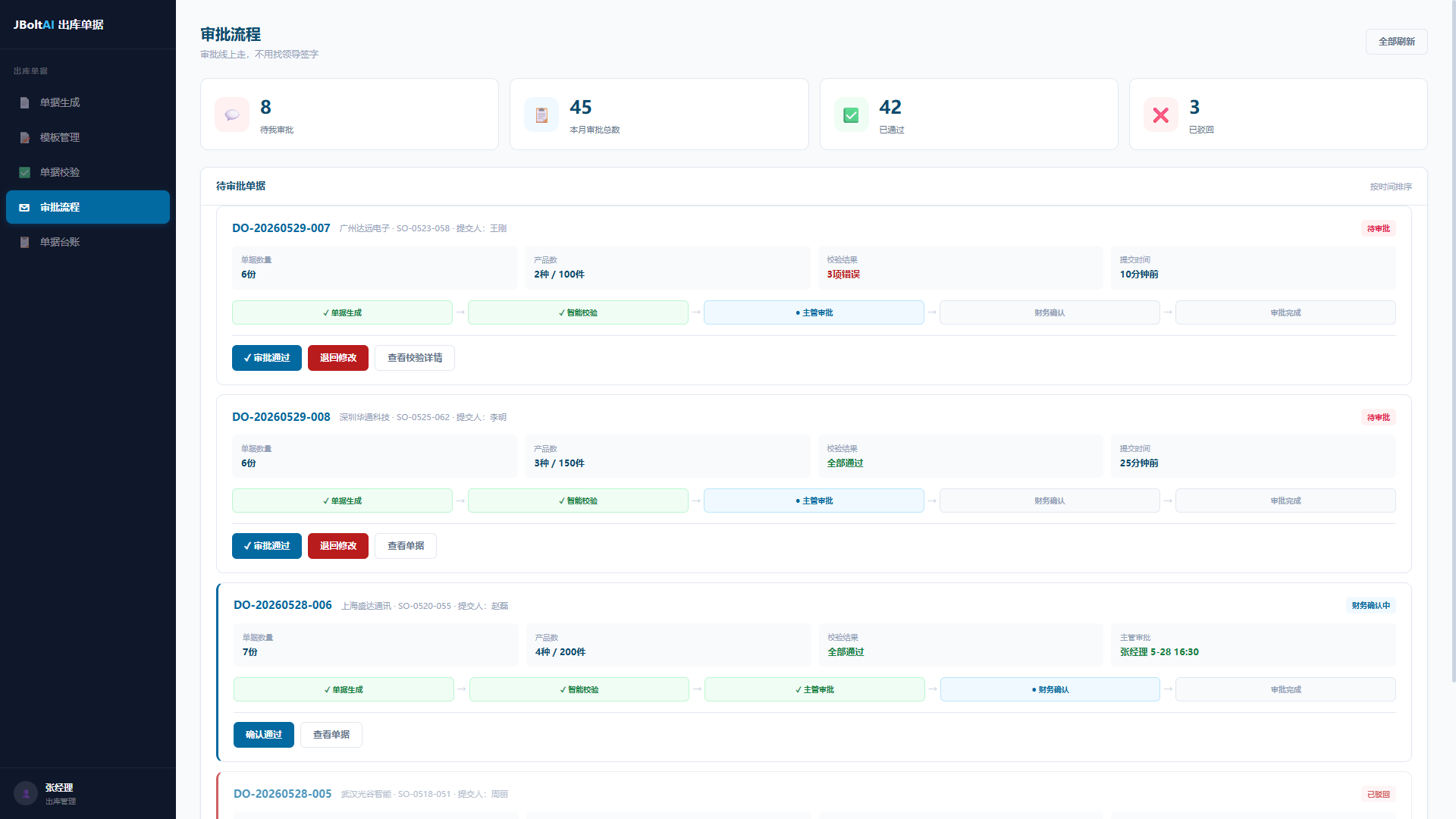Click the 待审批单据 section heading
Image resolution: width=1456 pixels, height=819 pixels.
(x=240, y=186)
